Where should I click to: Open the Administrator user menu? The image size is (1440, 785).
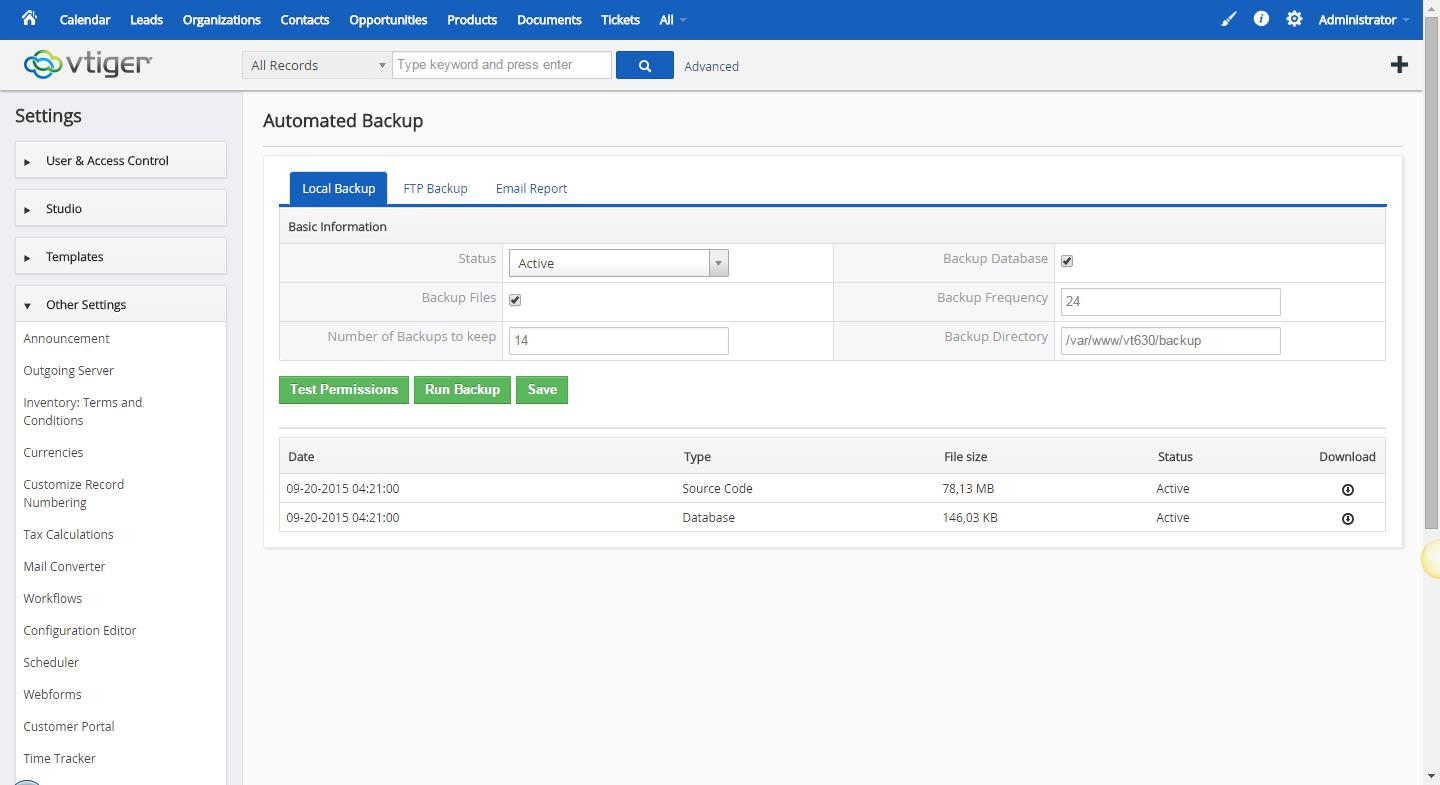tap(1363, 20)
